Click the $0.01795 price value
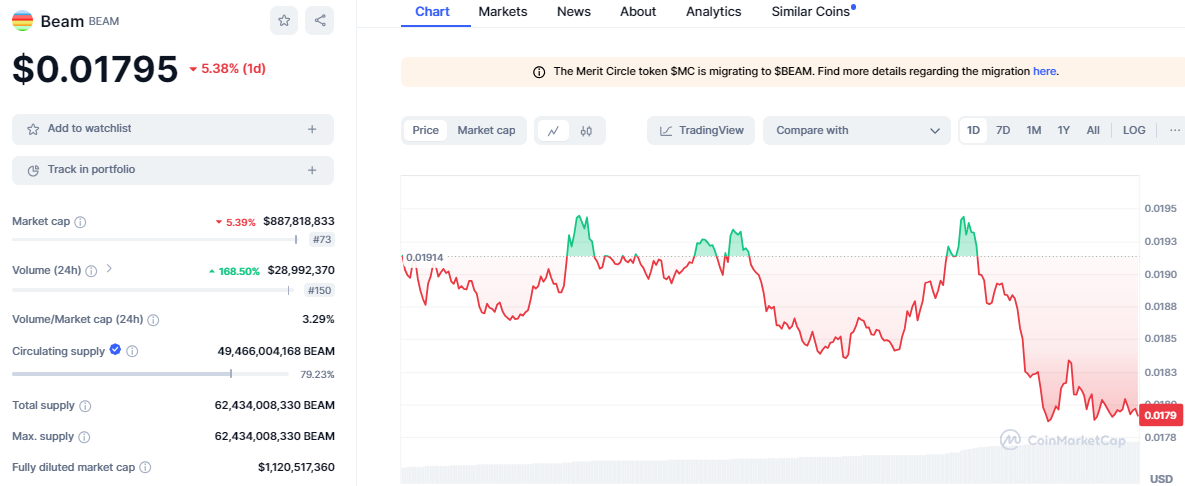 pos(95,69)
